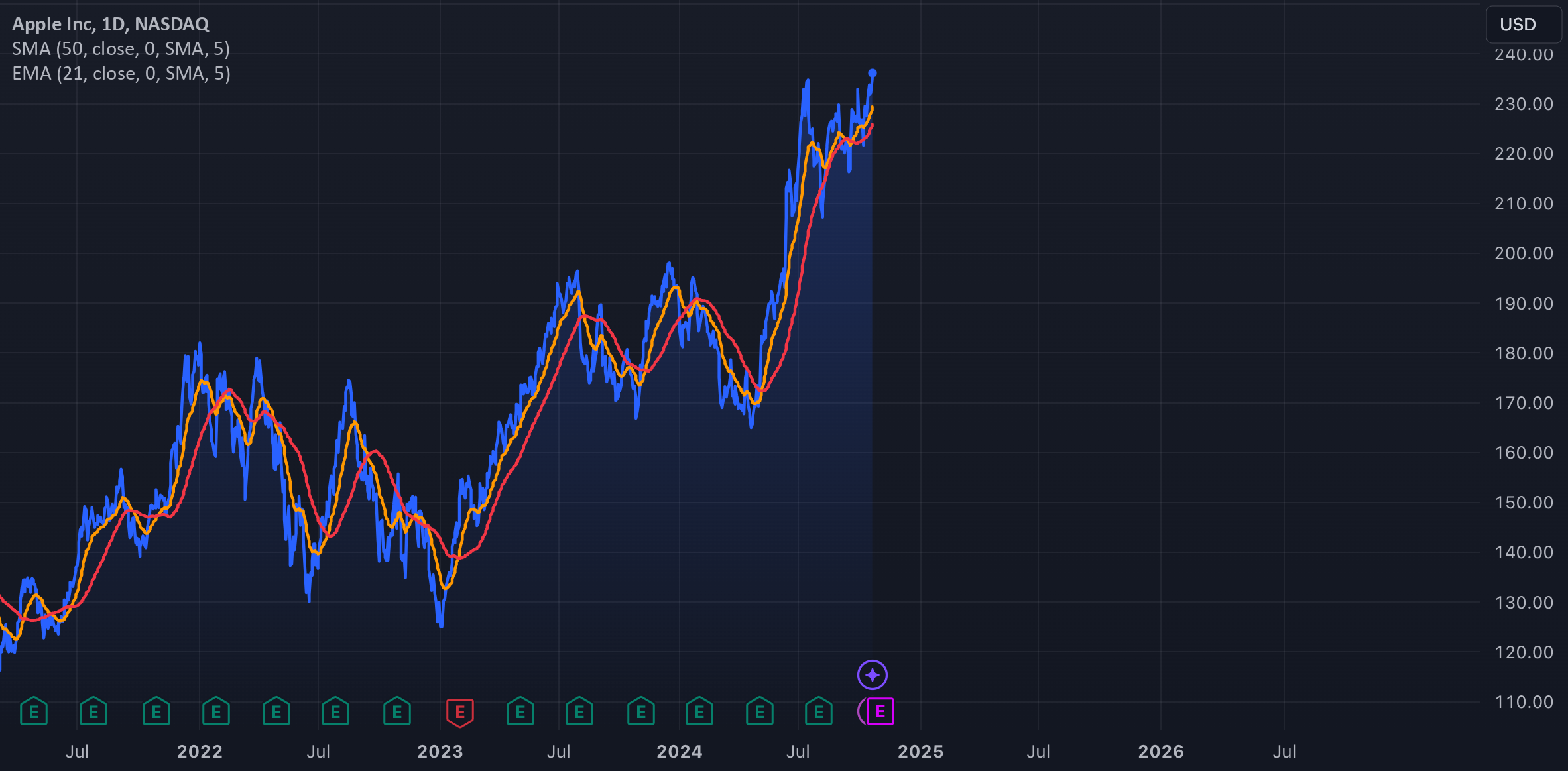Click the 2024 year label on time axis
Image resolution: width=1568 pixels, height=771 pixels.
point(680,752)
